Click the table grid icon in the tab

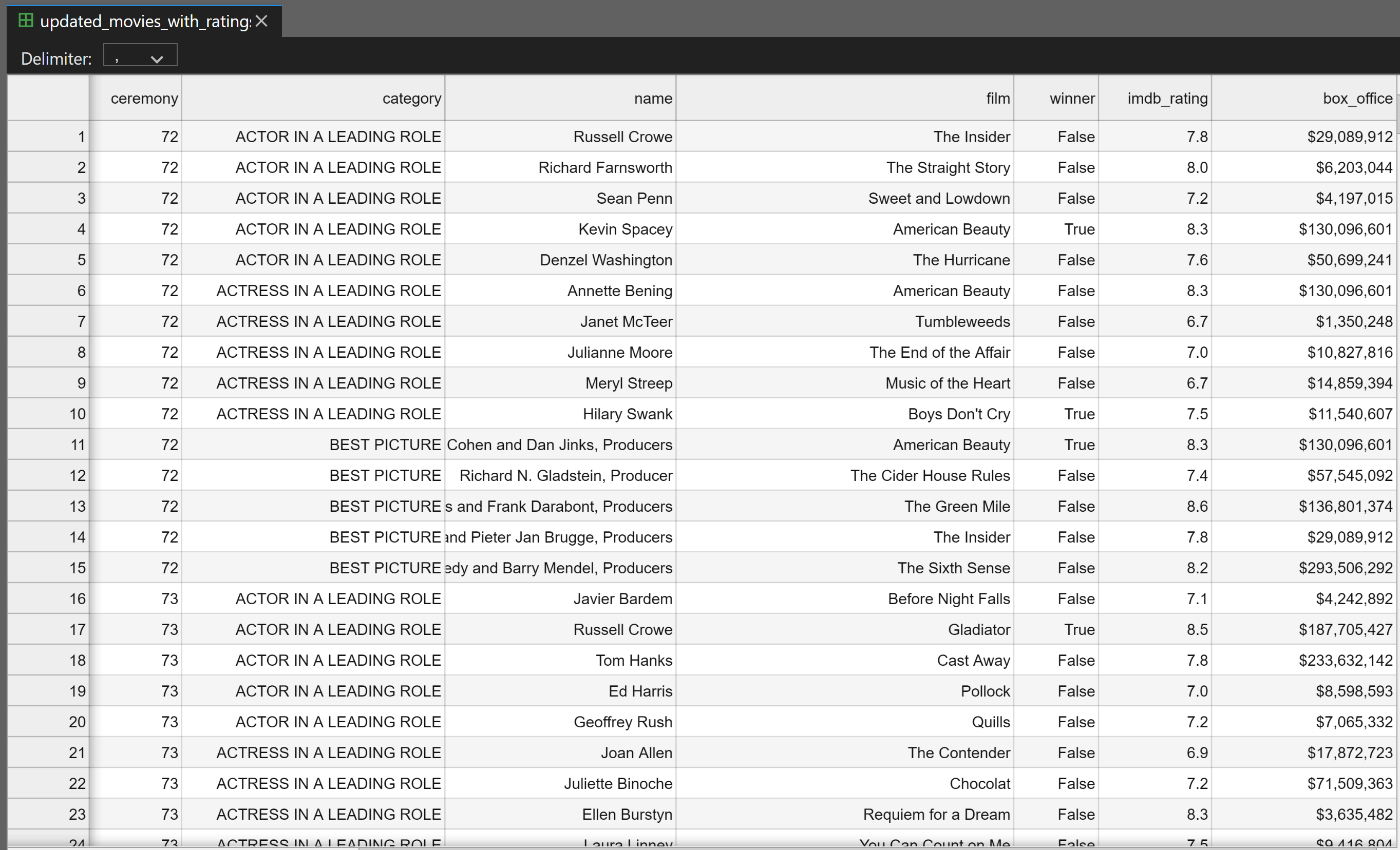[x=26, y=21]
